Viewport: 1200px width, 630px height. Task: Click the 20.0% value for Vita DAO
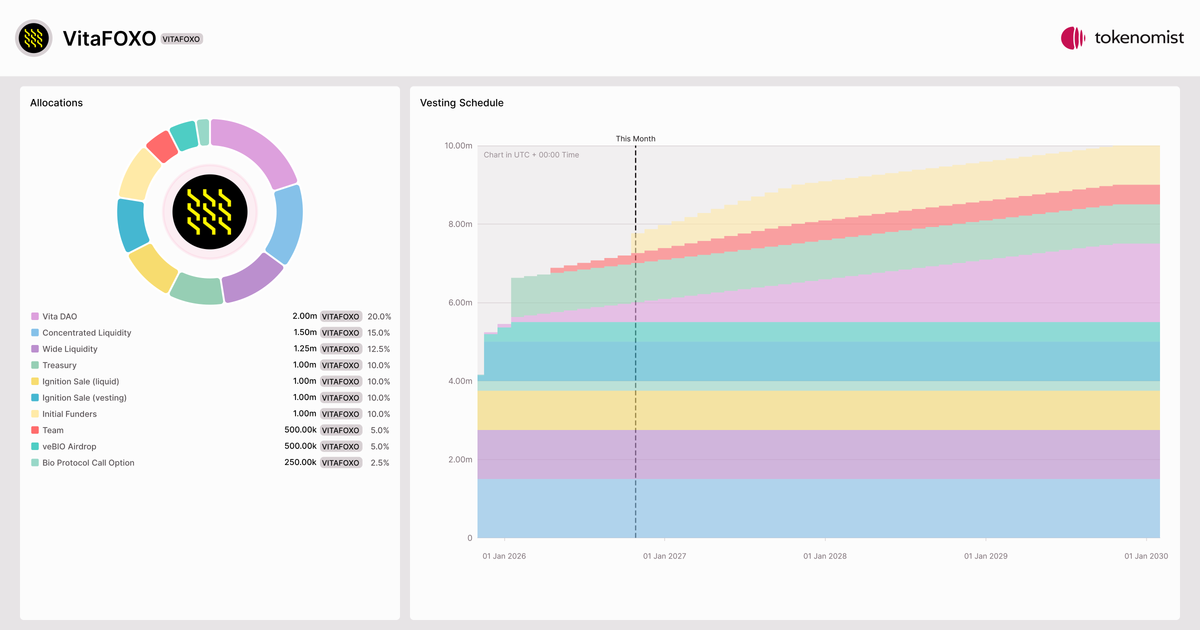379,316
